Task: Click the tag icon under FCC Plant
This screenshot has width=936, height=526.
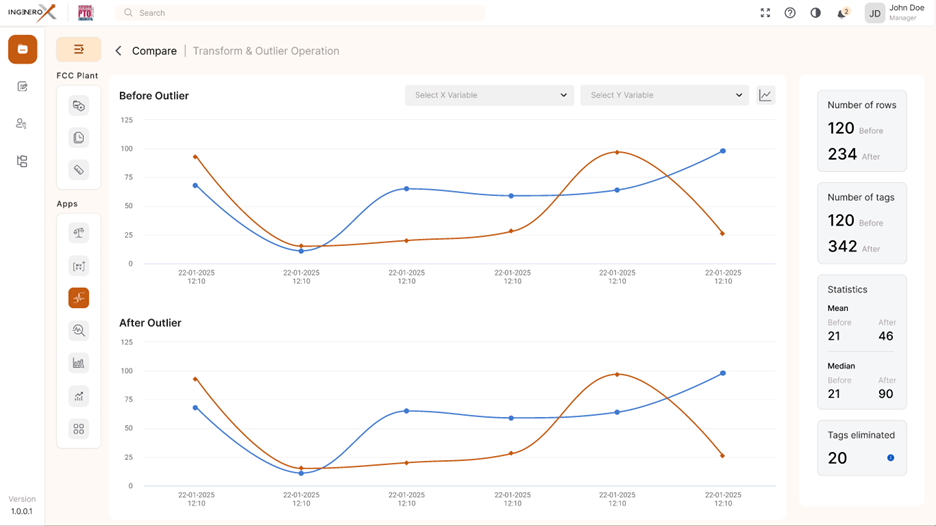Action: pos(79,170)
